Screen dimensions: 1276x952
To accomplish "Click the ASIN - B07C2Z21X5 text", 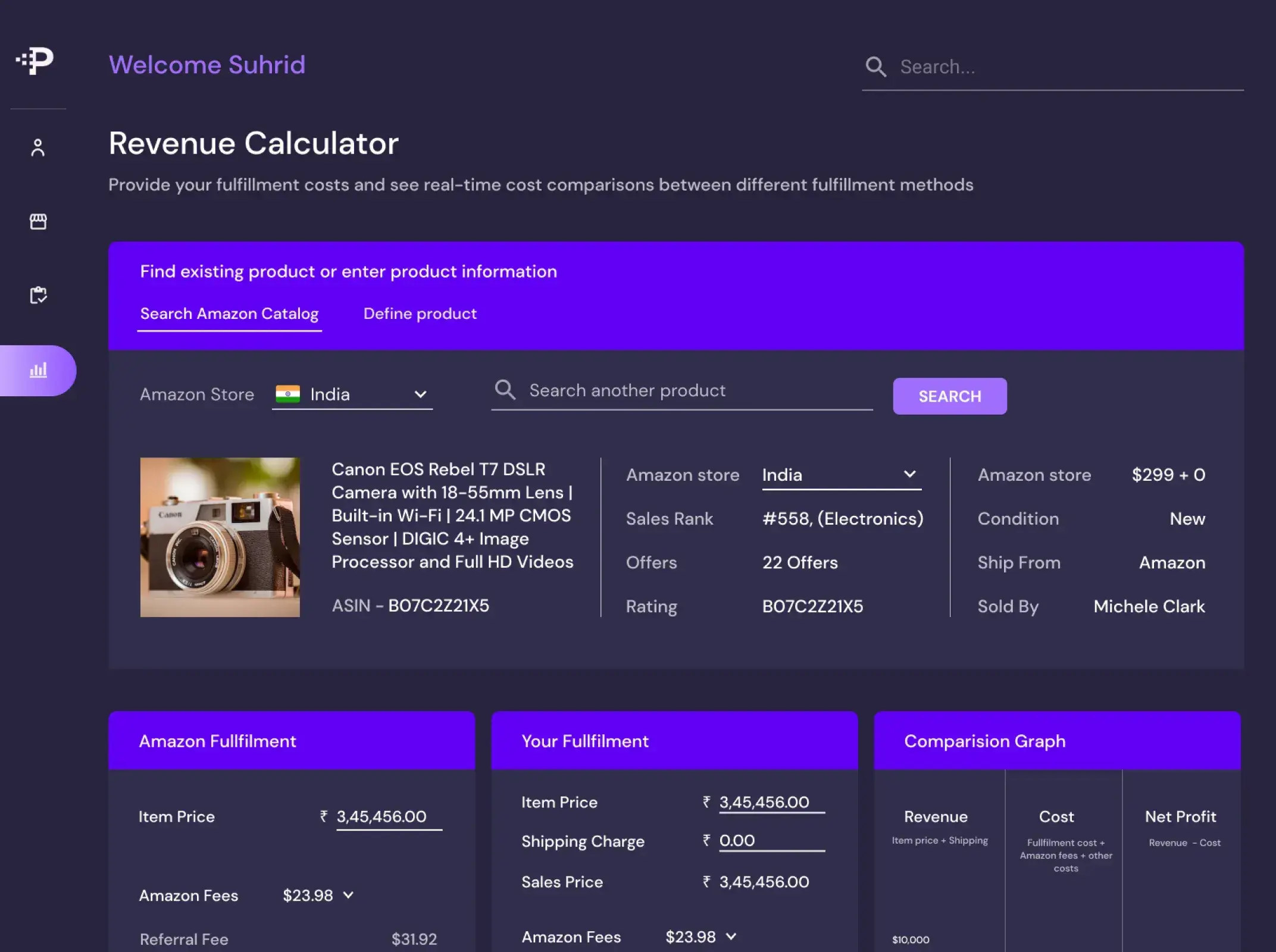I will (x=411, y=606).
